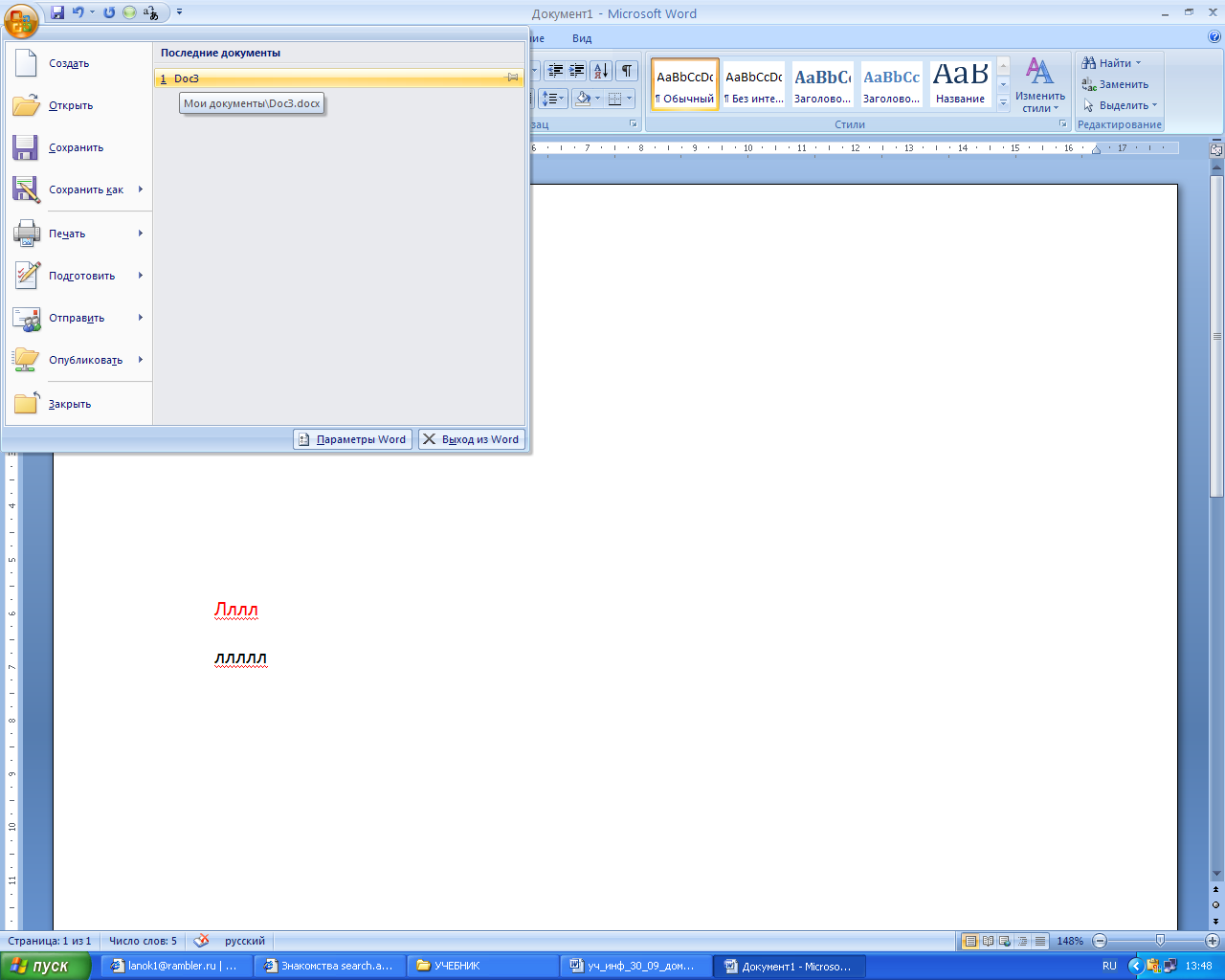Click the zoom slider handle

1160,941
